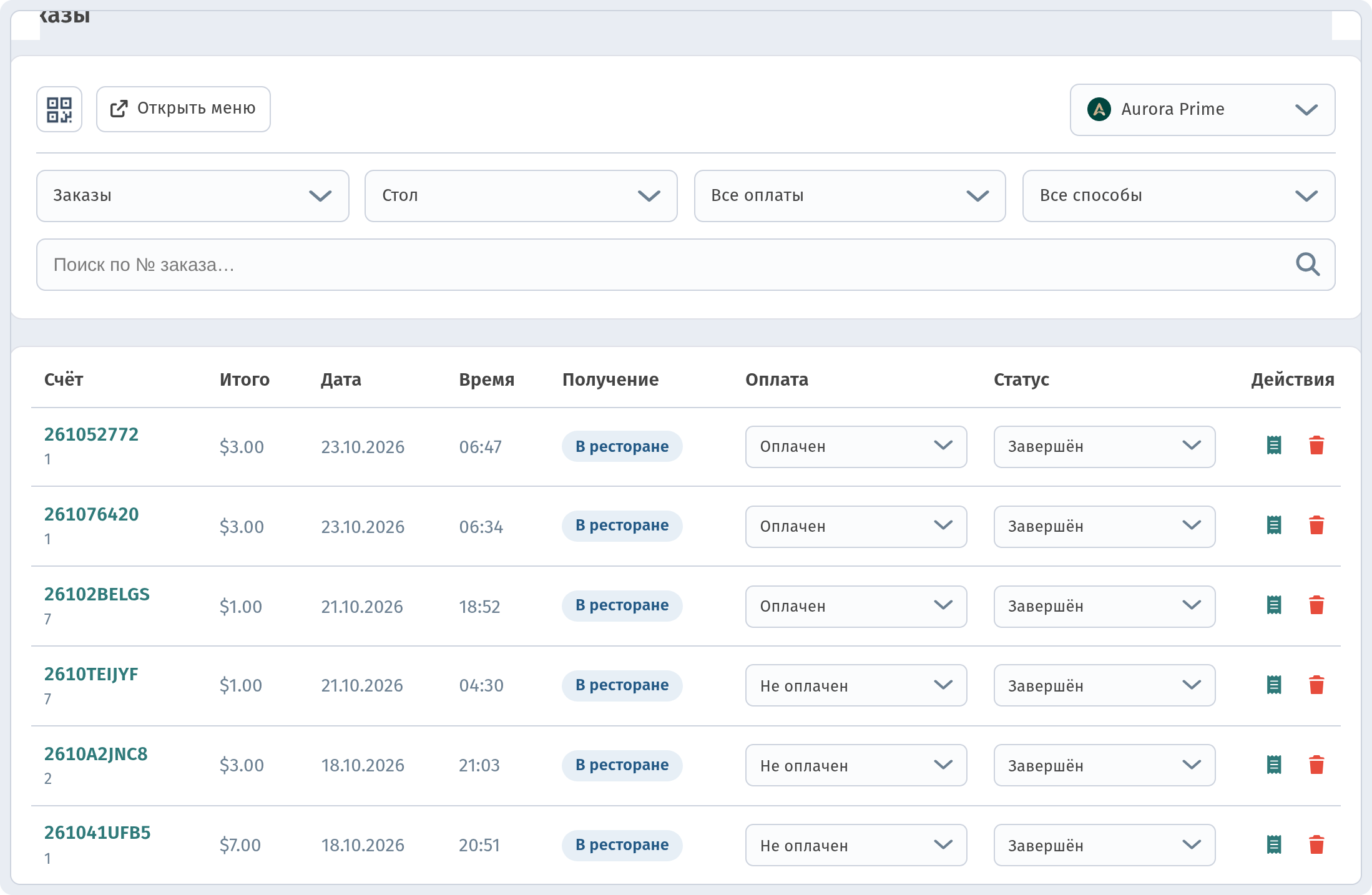Expand the Заказы filter dropdown
The height and width of the screenshot is (895, 1372).
pyautogui.click(x=193, y=196)
